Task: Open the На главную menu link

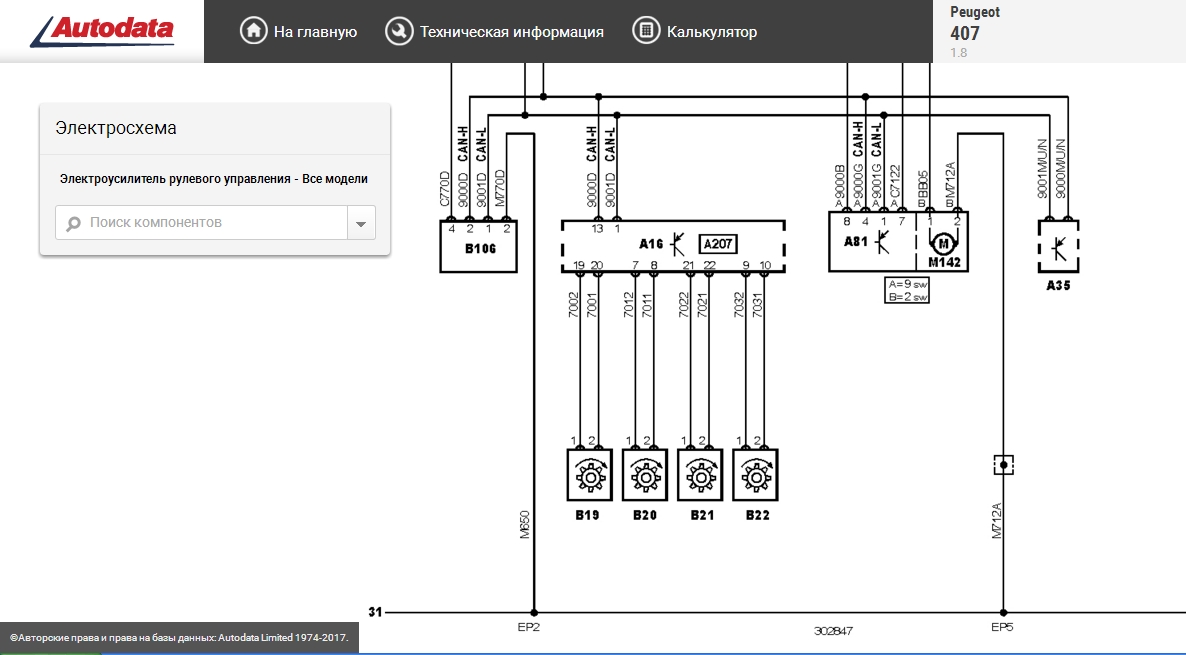Action: point(315,32)
